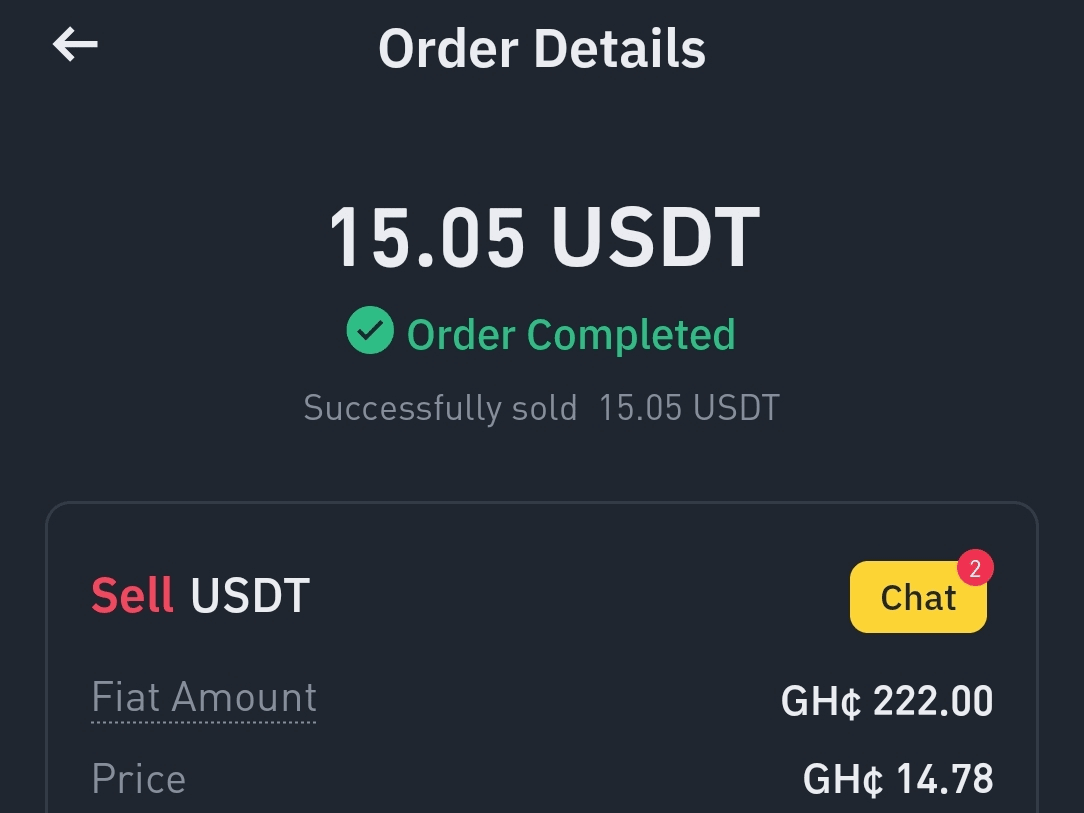Screen dimensions: 1084x813
Task: Click the Order Details page title
Action: pos(542,48)
